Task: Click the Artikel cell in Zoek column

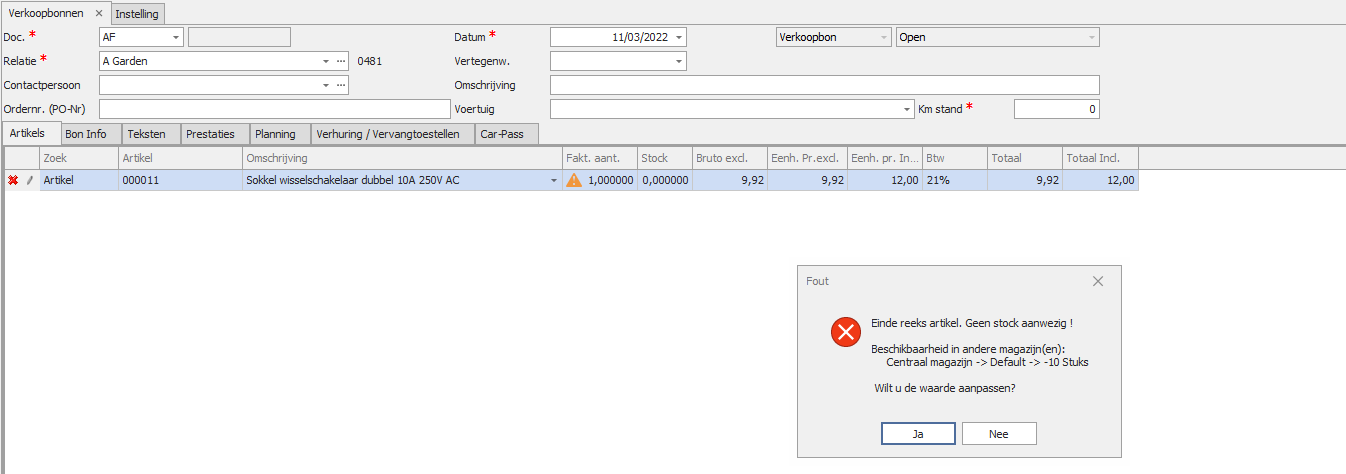Action: pos(79,181)
